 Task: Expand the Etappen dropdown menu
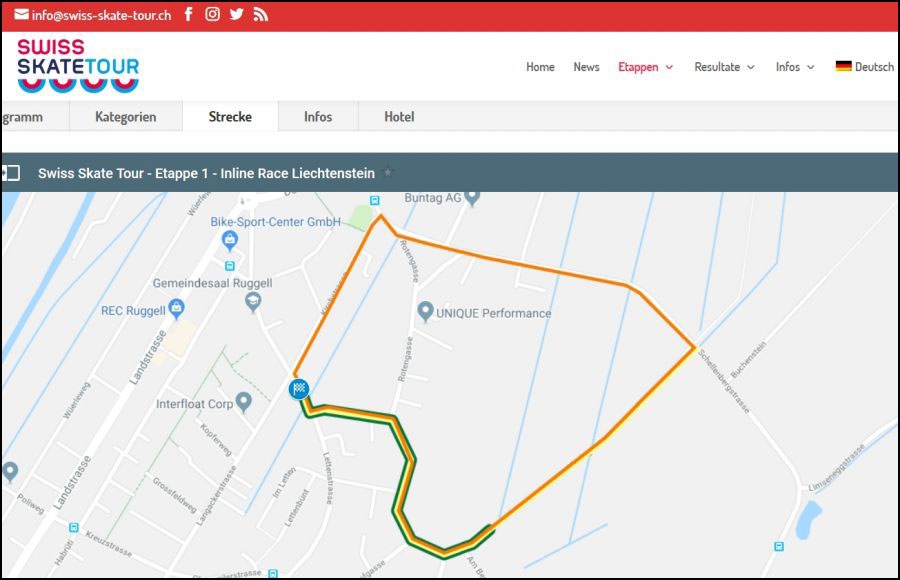(x=645, y=67)
